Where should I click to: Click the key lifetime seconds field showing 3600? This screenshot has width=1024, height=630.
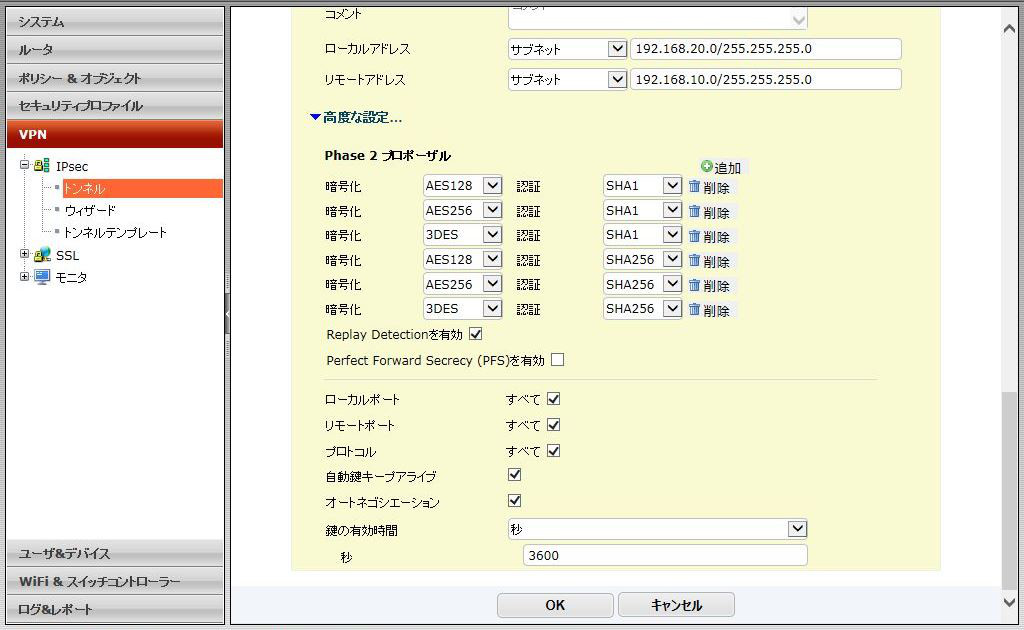664,556
